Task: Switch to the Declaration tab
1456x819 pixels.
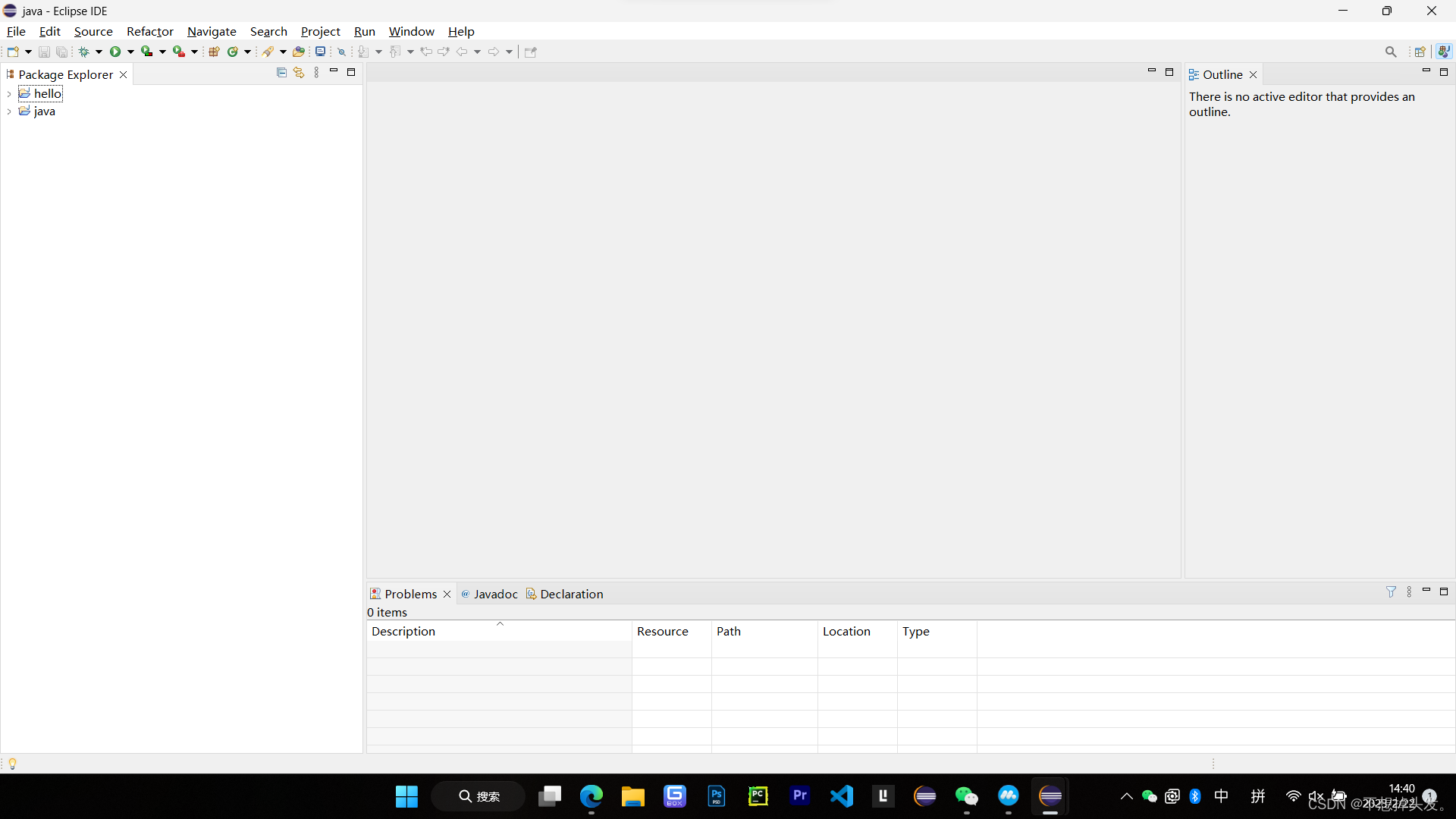Action: click(x=571, y=594)
